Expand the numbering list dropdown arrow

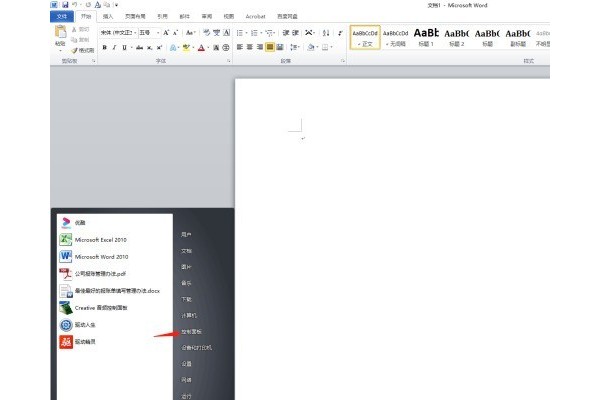[x=261, y=33]
